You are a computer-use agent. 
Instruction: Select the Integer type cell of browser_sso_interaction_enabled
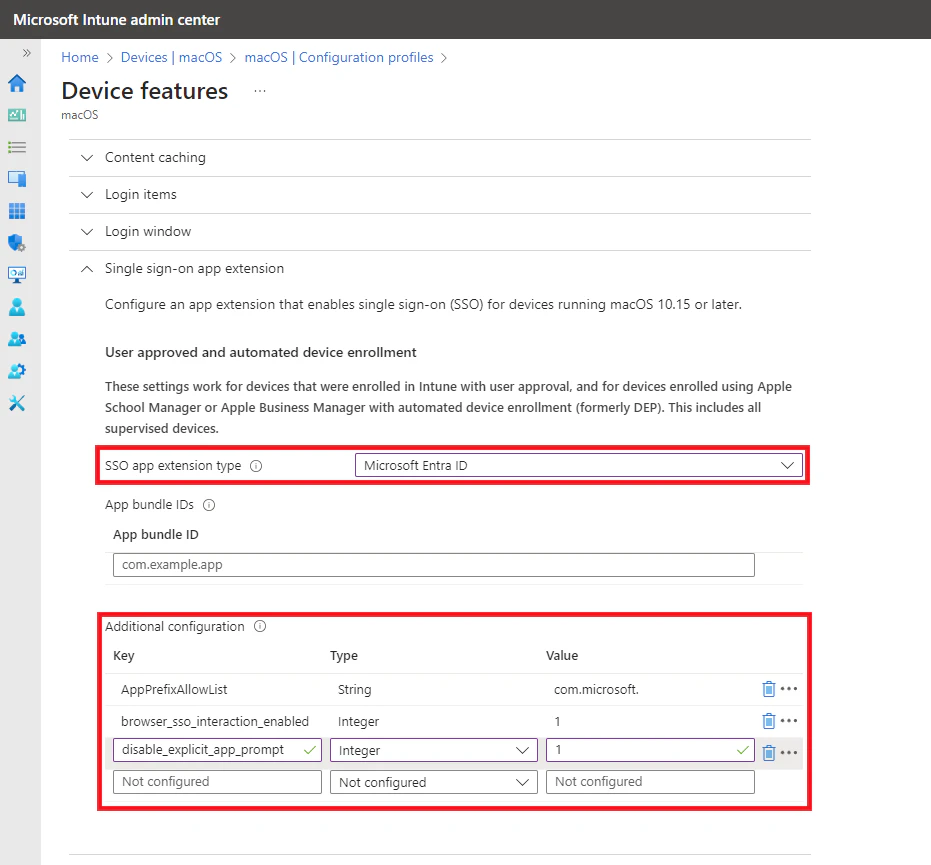click(358, 722)
